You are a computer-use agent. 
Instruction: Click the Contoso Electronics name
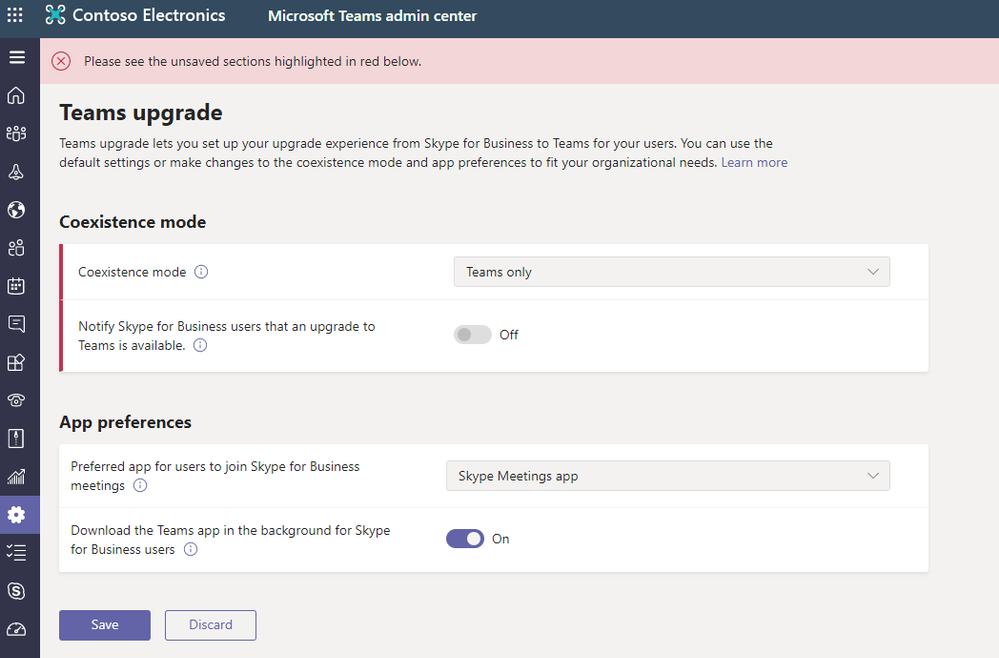149,15
